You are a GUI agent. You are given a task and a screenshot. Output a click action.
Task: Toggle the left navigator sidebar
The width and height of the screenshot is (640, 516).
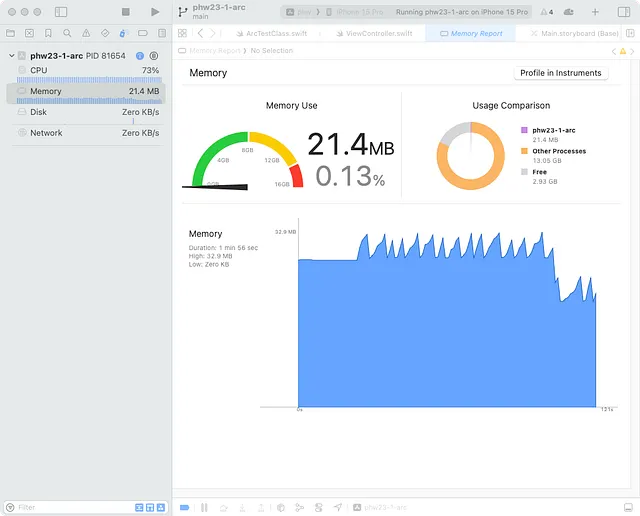(61, 12)
